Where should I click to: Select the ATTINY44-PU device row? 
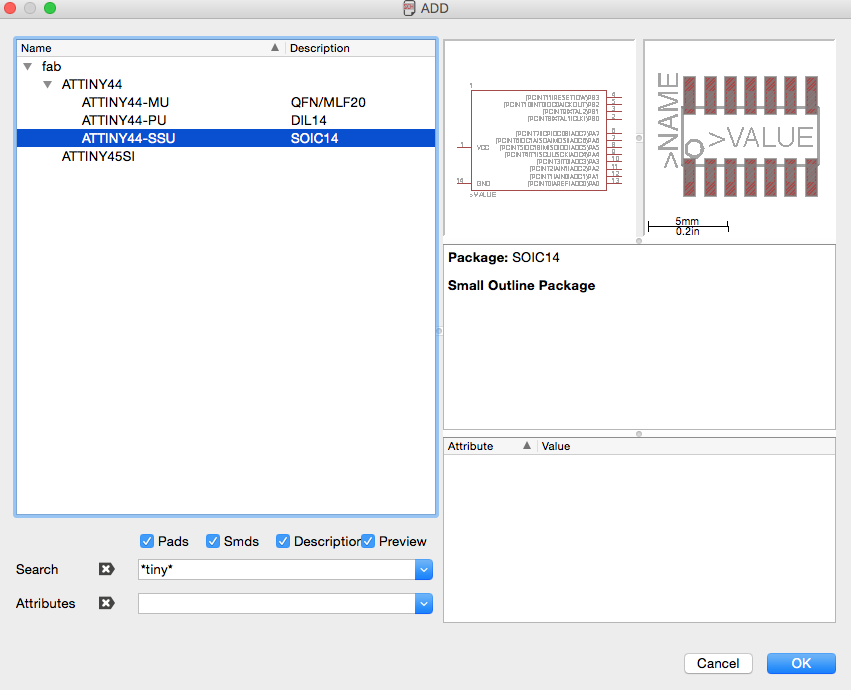click(x=226, y=120)
